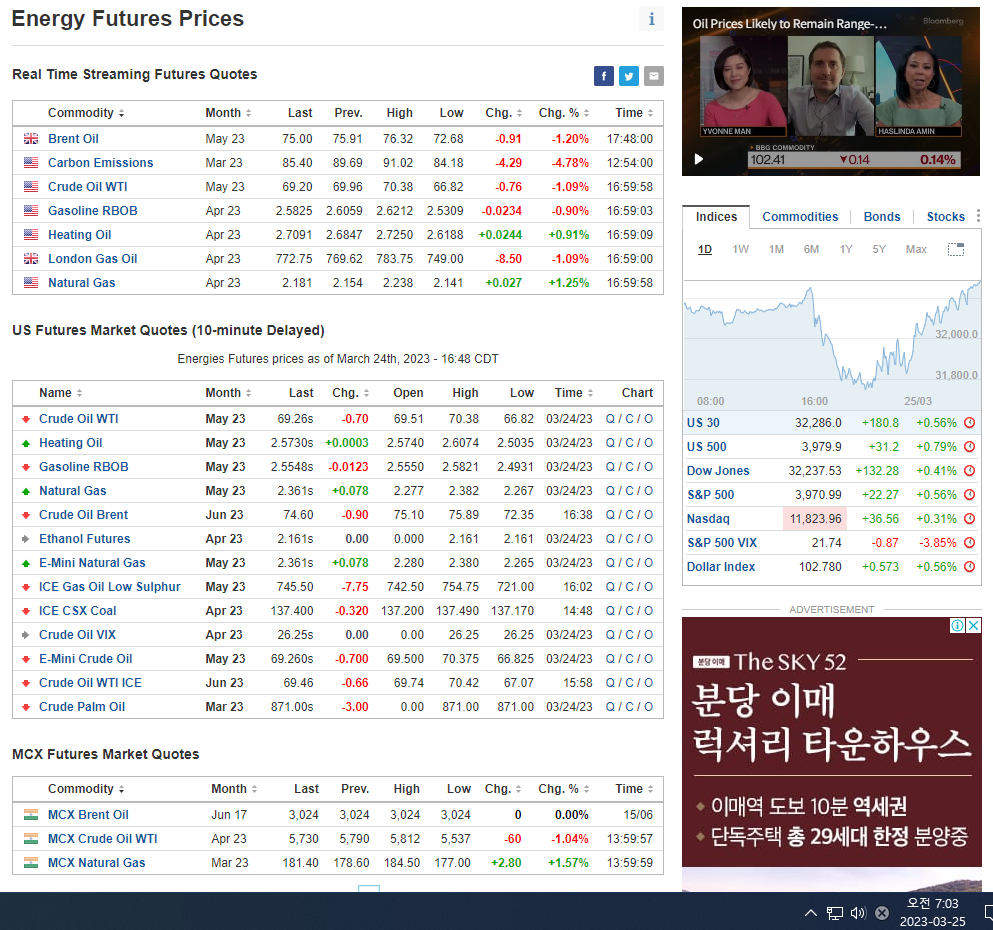
Task: Click the info icon beside Energy Futures Prices
Action: pos(651,19)
